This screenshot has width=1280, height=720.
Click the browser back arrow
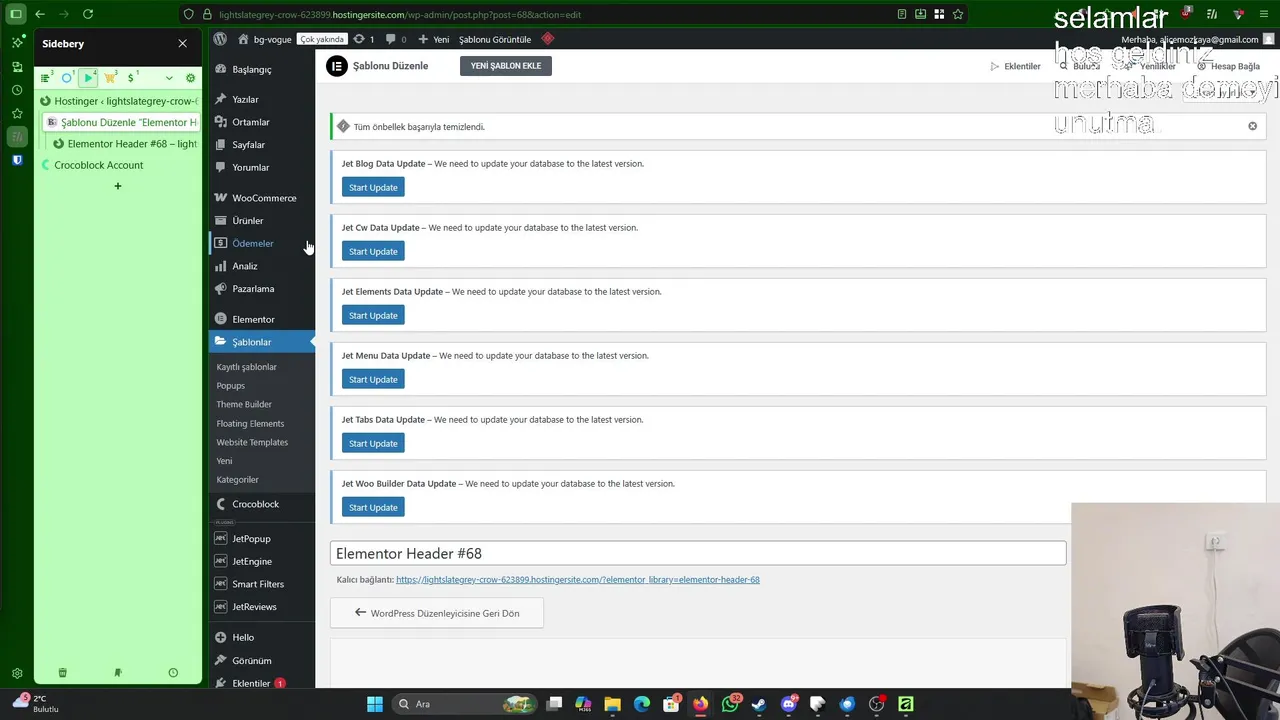[40, 14]
